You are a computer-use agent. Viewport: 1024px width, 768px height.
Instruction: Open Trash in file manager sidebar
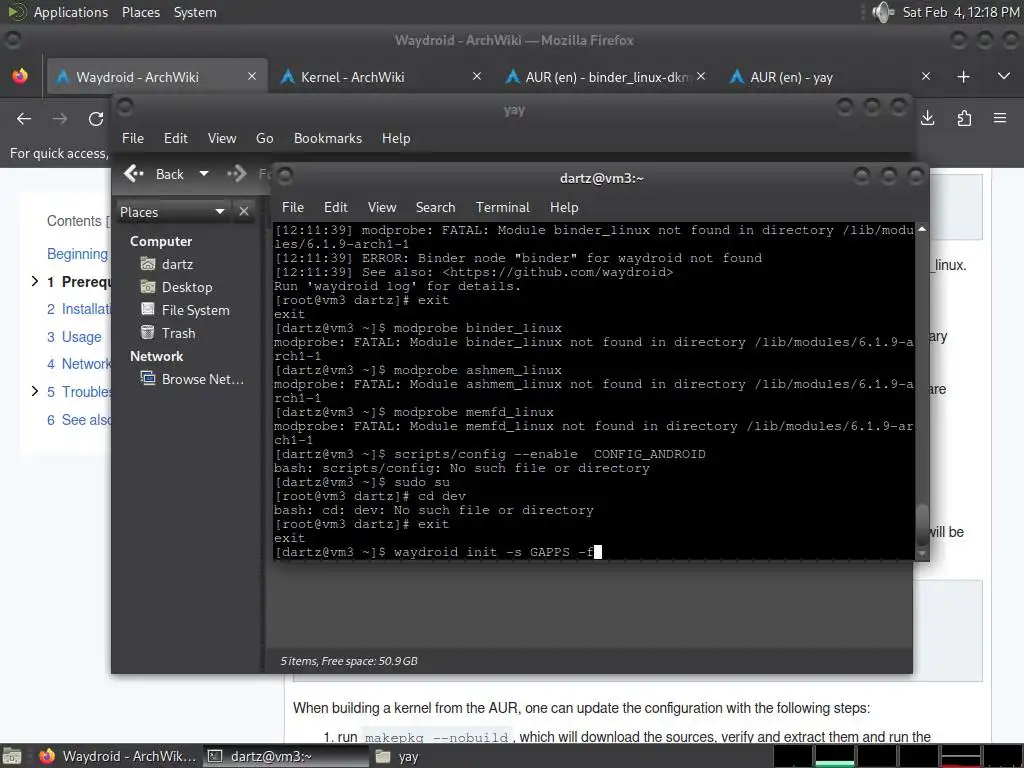(x=168, y=333)
